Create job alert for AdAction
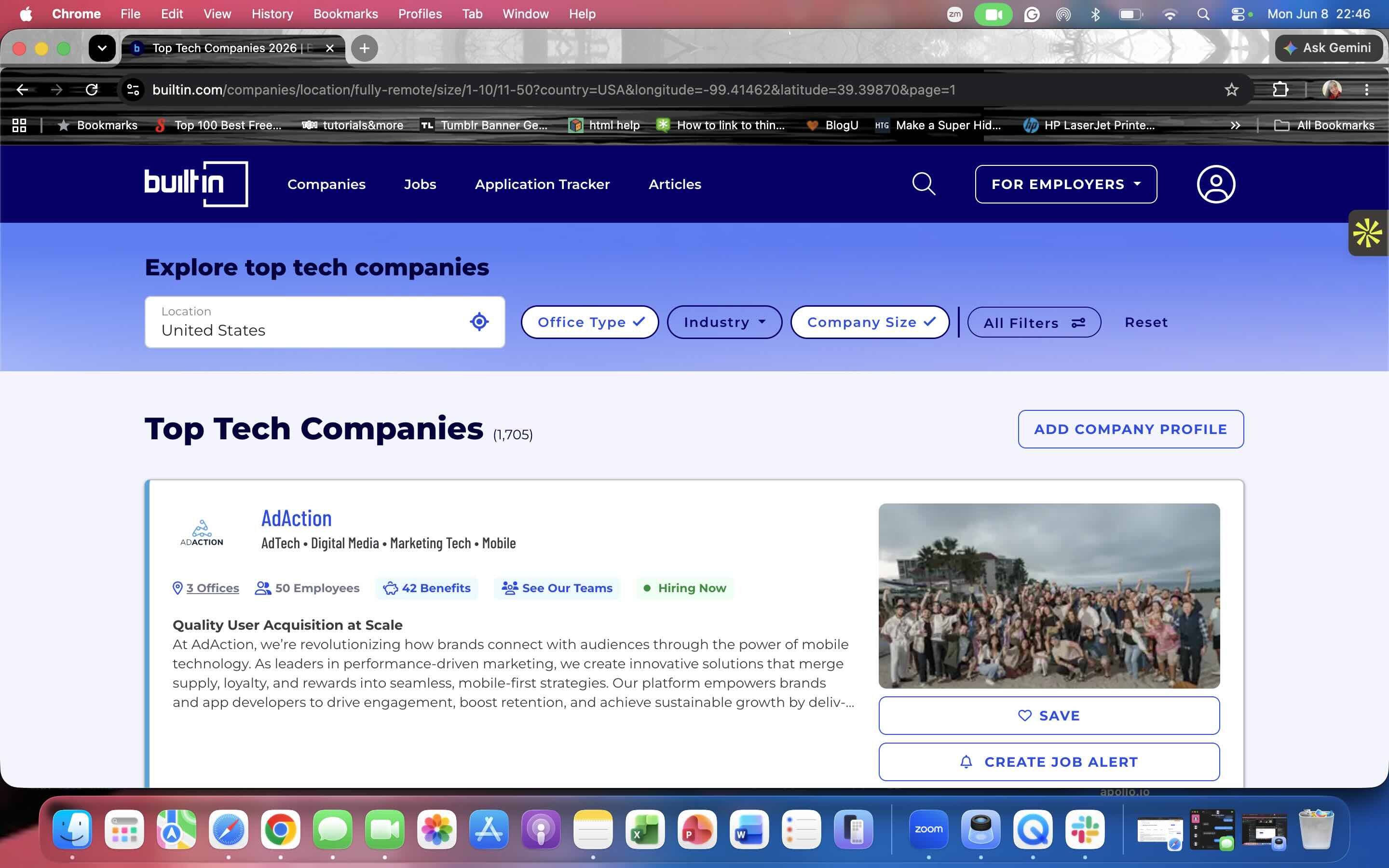The image size is (1389, 868). point(1049,762)
